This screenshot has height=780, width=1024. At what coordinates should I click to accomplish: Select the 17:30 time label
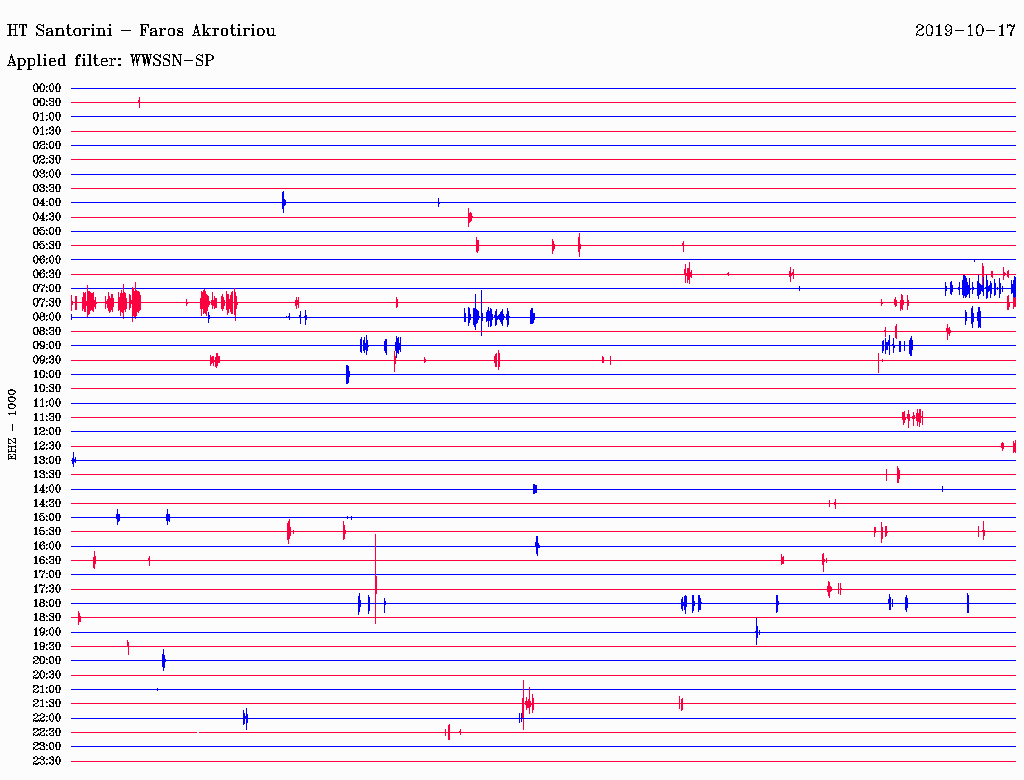(x=46, y=589)
